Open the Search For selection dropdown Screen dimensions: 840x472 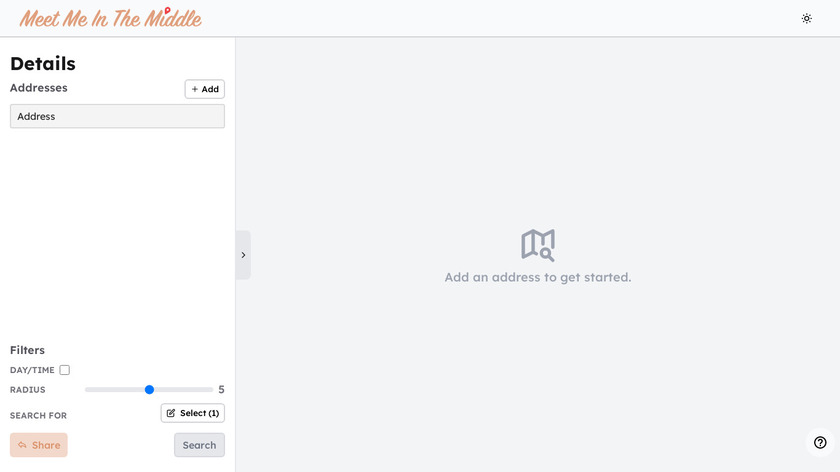point(193,413)
